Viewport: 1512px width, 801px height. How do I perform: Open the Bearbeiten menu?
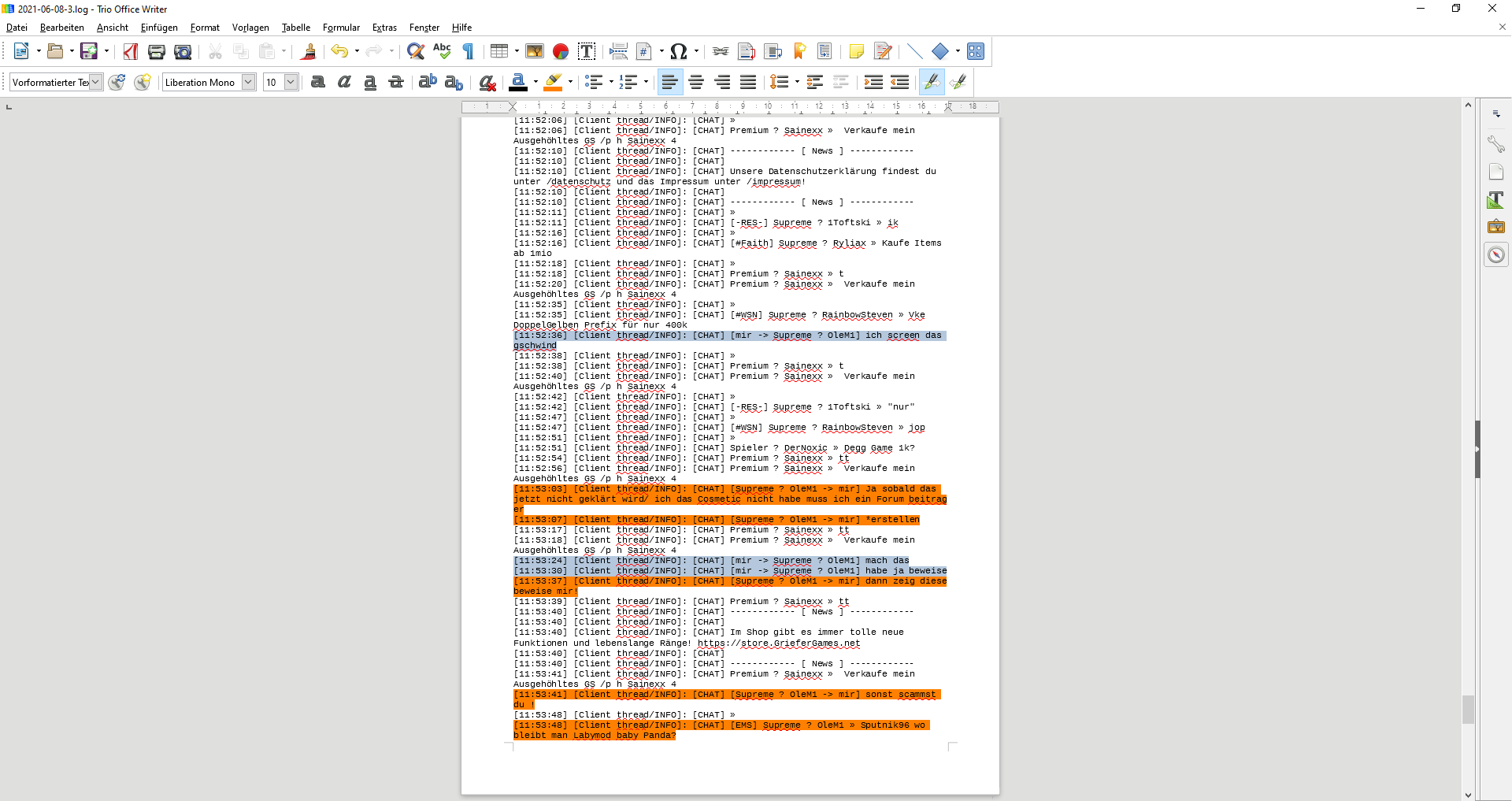(x=61, y=28)
